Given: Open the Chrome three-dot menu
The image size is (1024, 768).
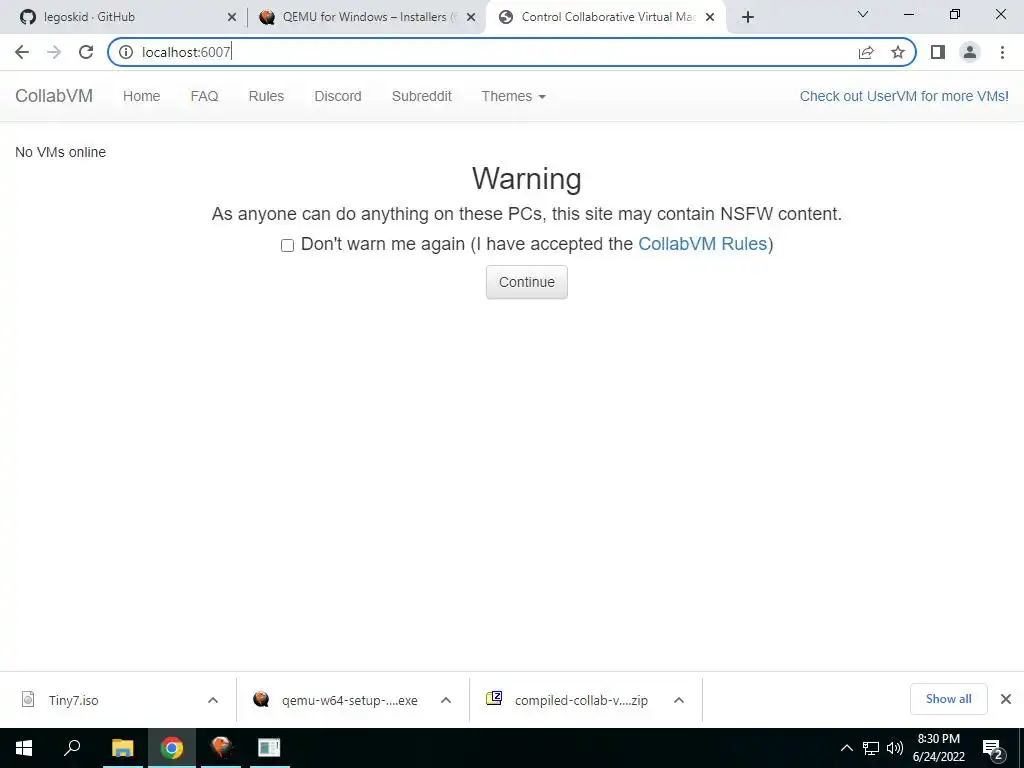Looking at the screenshot, I should [1002, 52].
